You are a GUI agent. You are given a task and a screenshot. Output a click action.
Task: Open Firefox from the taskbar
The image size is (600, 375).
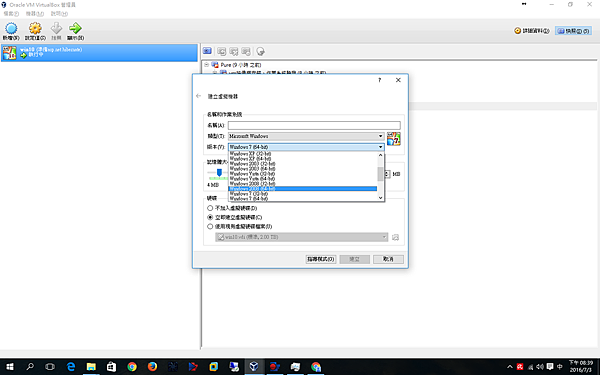[152, 367]
